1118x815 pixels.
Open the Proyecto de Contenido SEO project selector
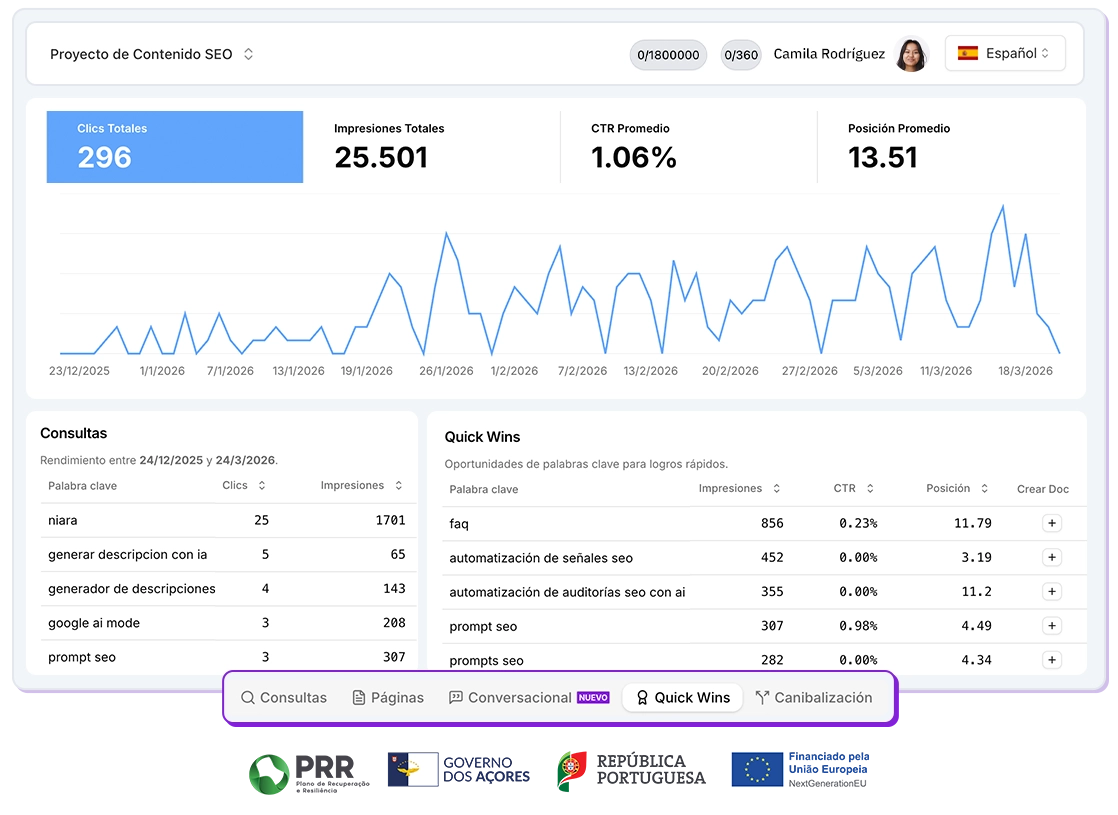[x=152, y=54]
